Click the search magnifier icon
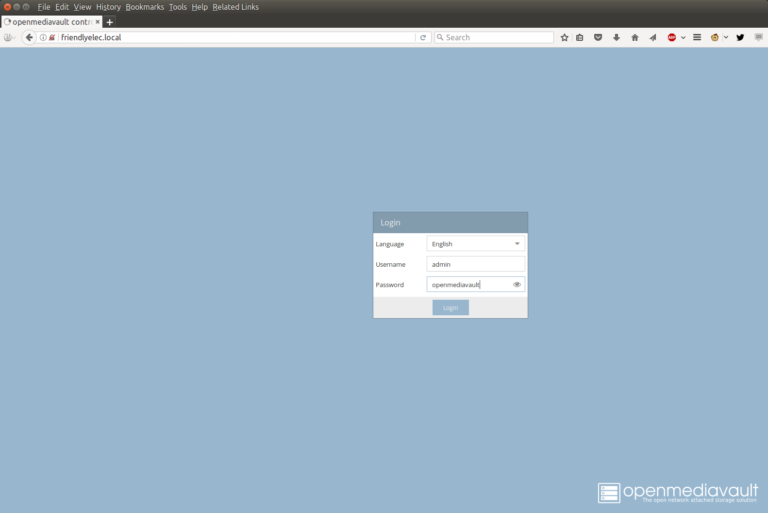768x513 pixels. 440,37
